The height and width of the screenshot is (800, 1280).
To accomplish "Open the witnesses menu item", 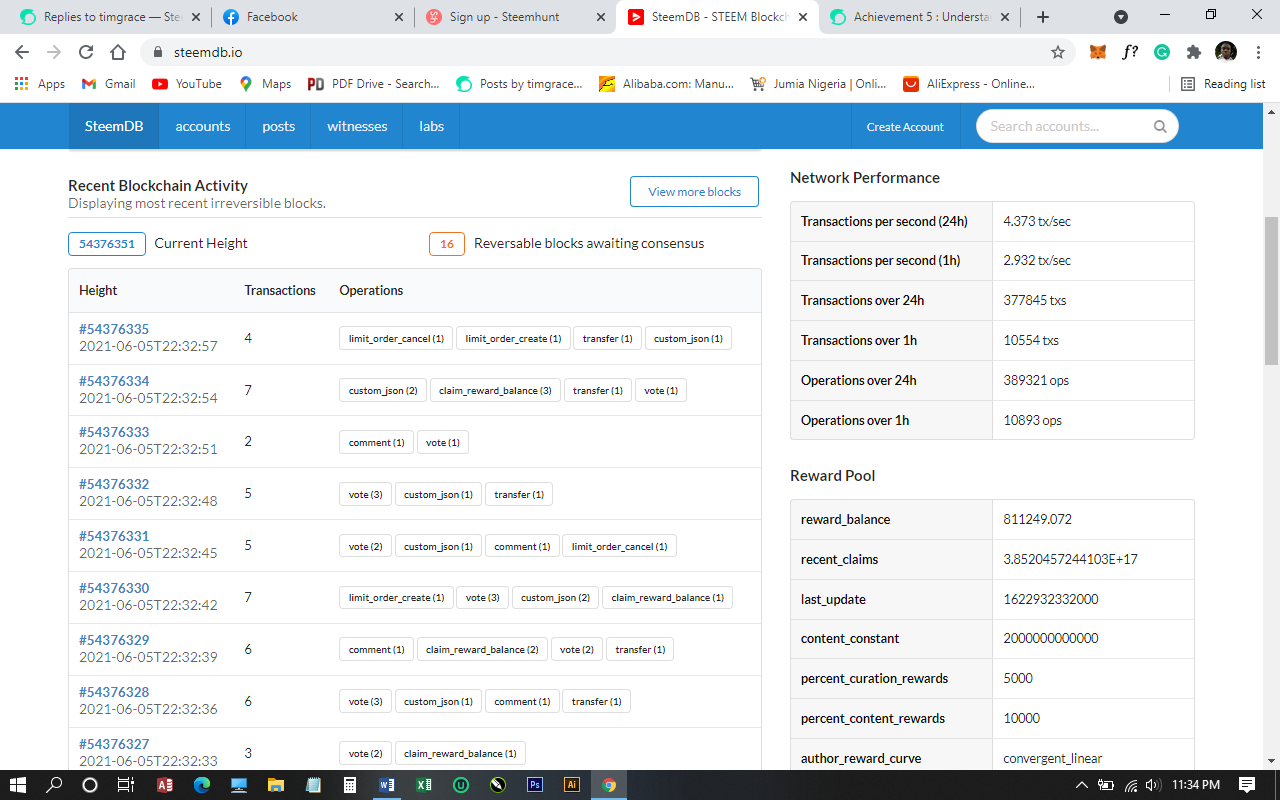I will point(357,126).
